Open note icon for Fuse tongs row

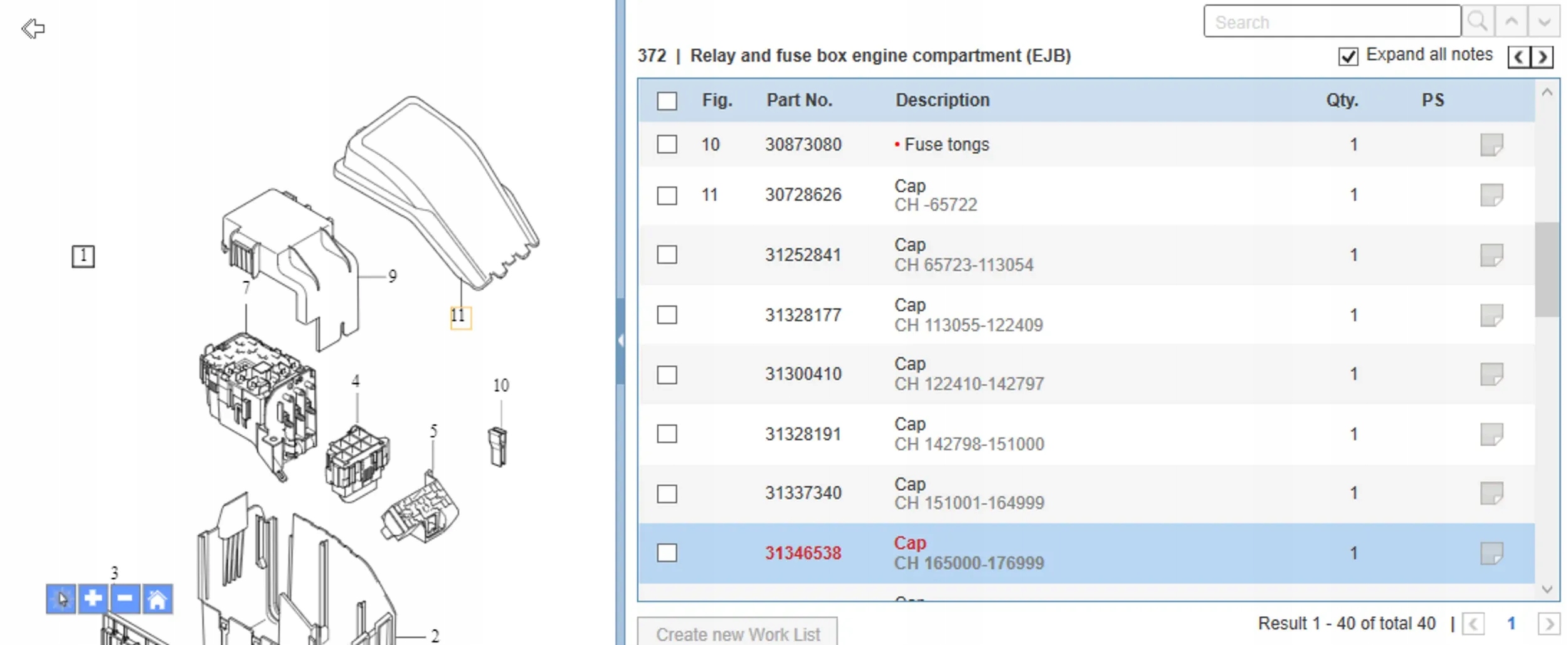(x=1491, y=145)
